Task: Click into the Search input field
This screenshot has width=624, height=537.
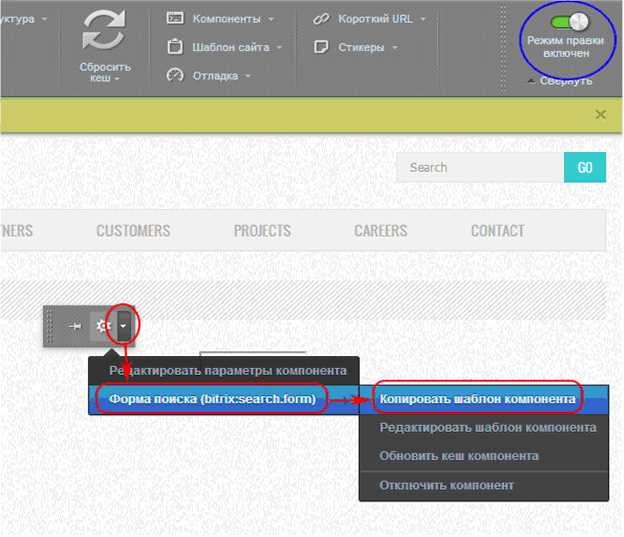Action: tap(480, 168)
